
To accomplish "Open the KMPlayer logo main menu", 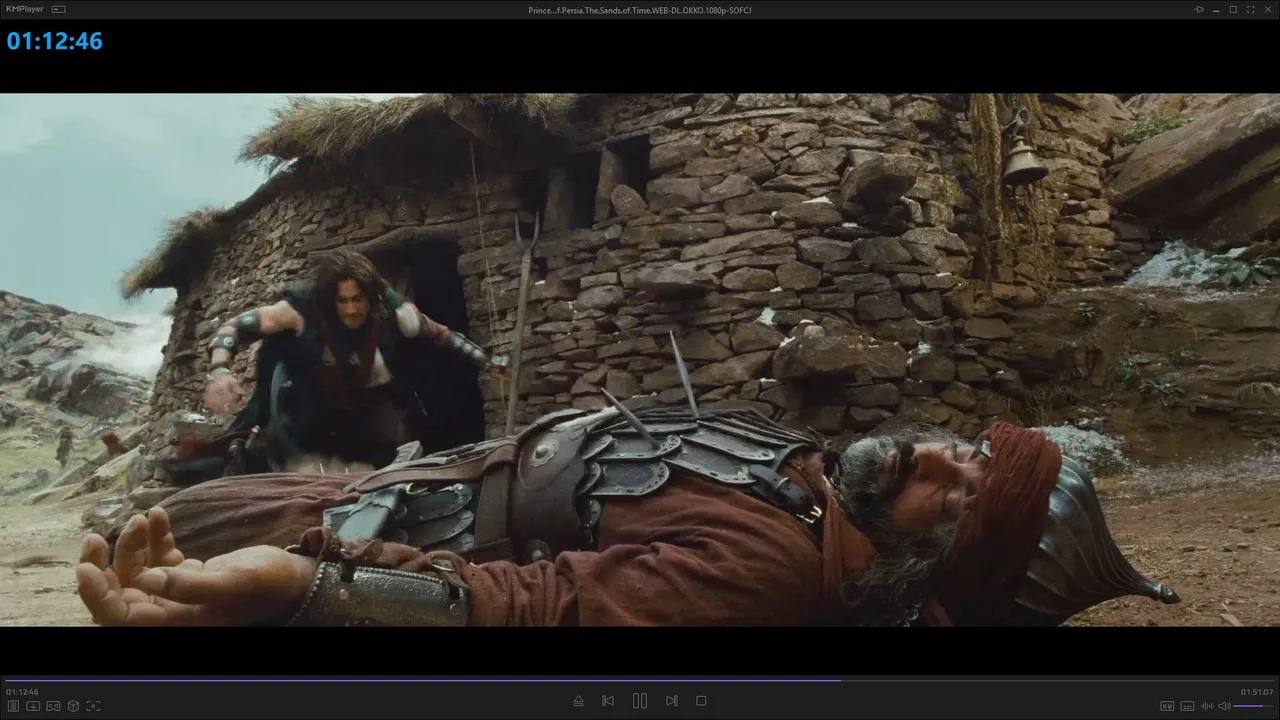I will tap(26, 9).
